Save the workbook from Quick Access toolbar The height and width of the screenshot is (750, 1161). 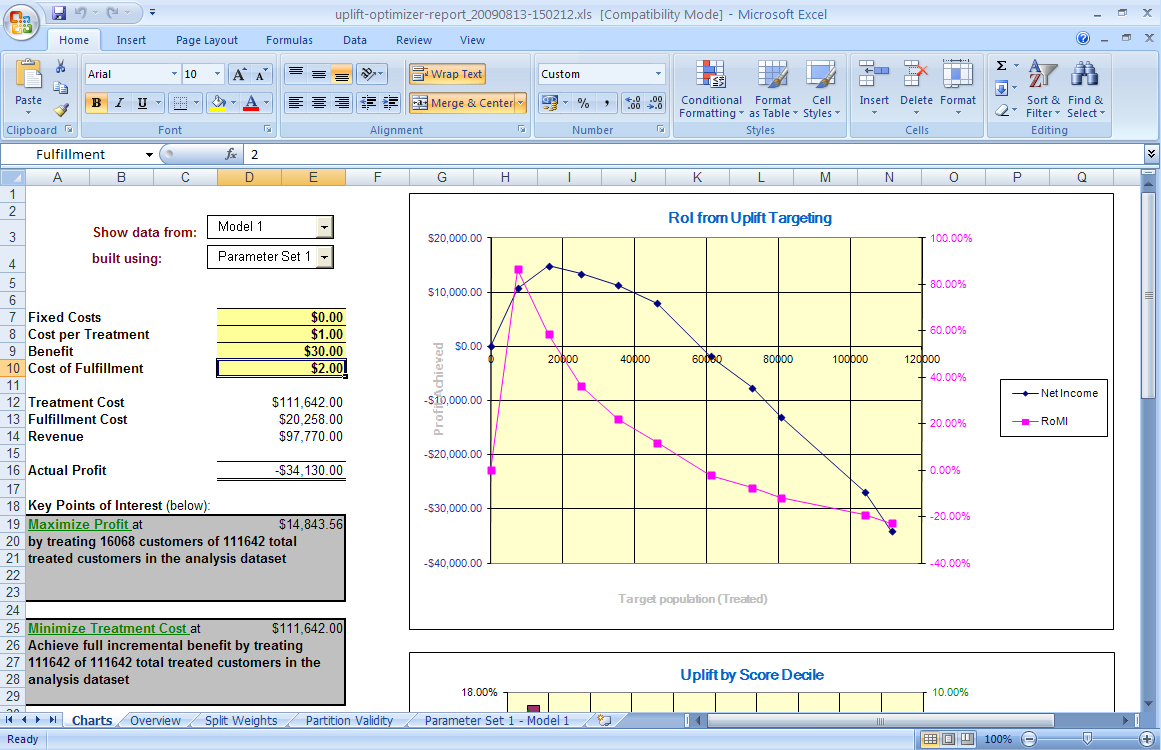[x=59, y=13]
